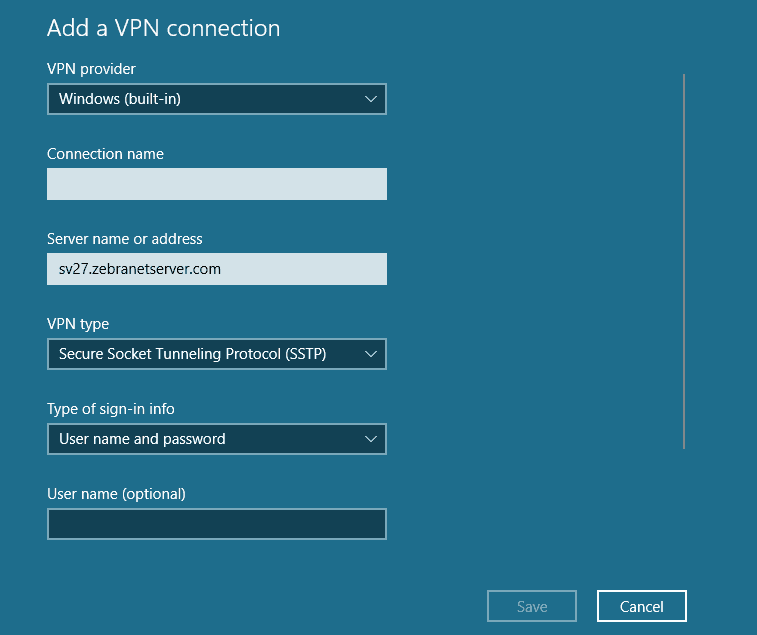Click the sv27.zebranetserver.com address text
Screen dimensions: 757x635
[x=139, y=269]
